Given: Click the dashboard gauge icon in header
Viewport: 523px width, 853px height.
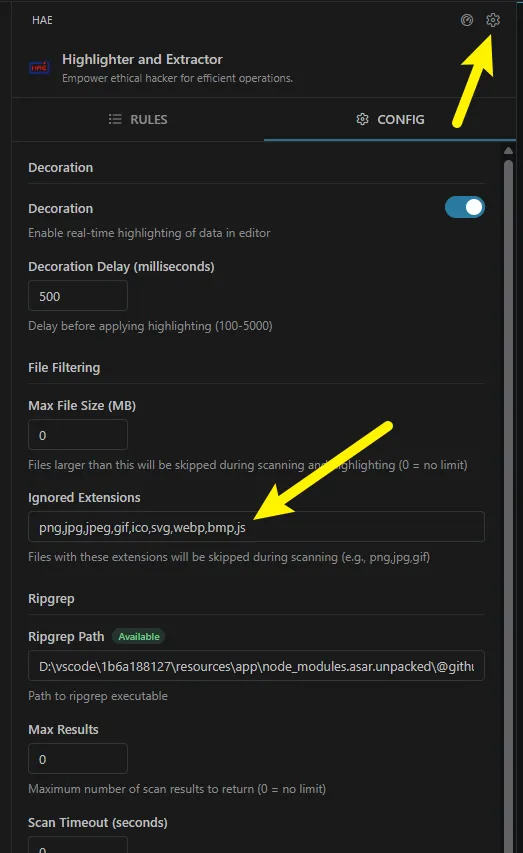Looking at the screenshot, I should (x=467, y=20).
